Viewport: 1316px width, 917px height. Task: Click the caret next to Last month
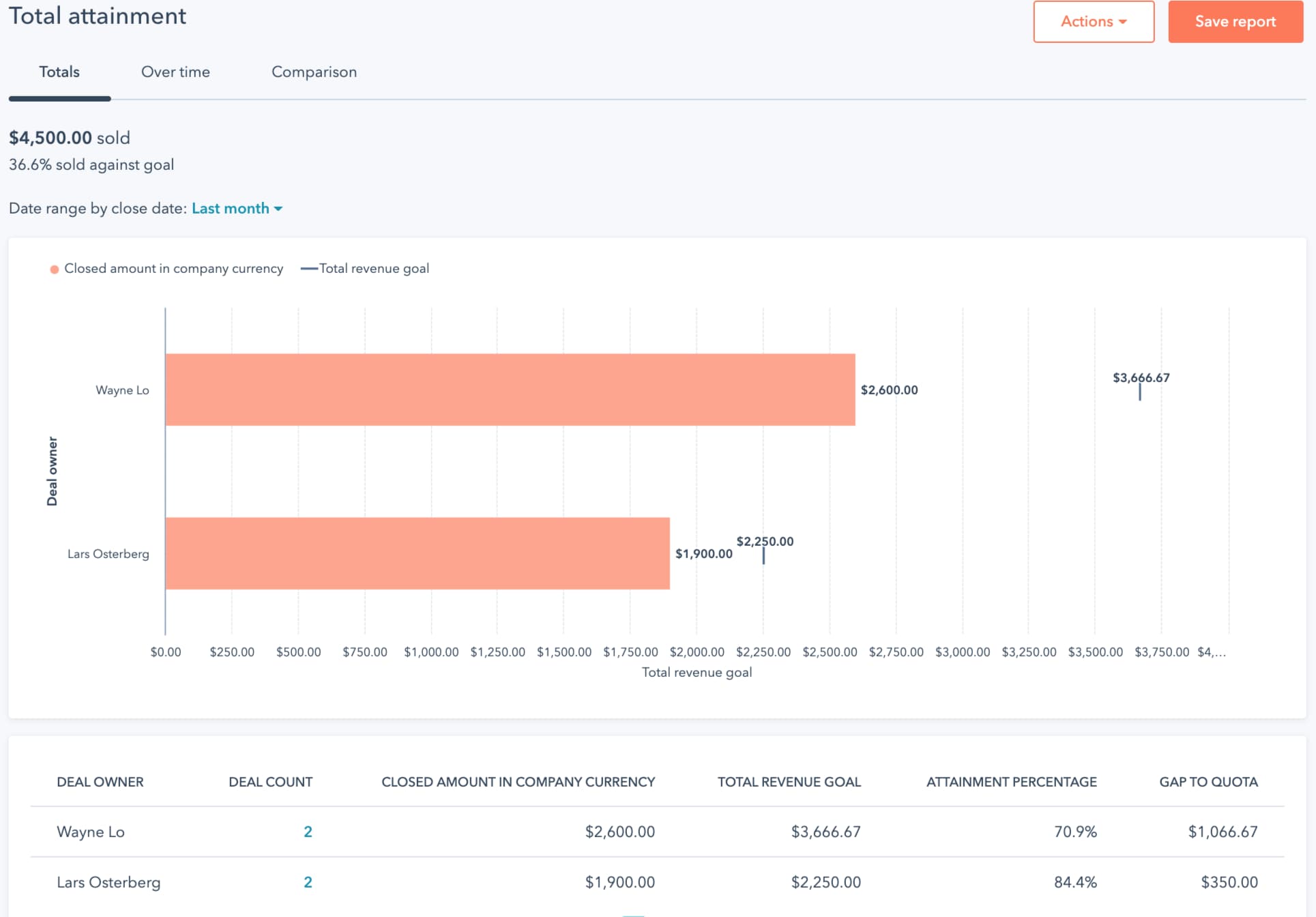[278, 209]
